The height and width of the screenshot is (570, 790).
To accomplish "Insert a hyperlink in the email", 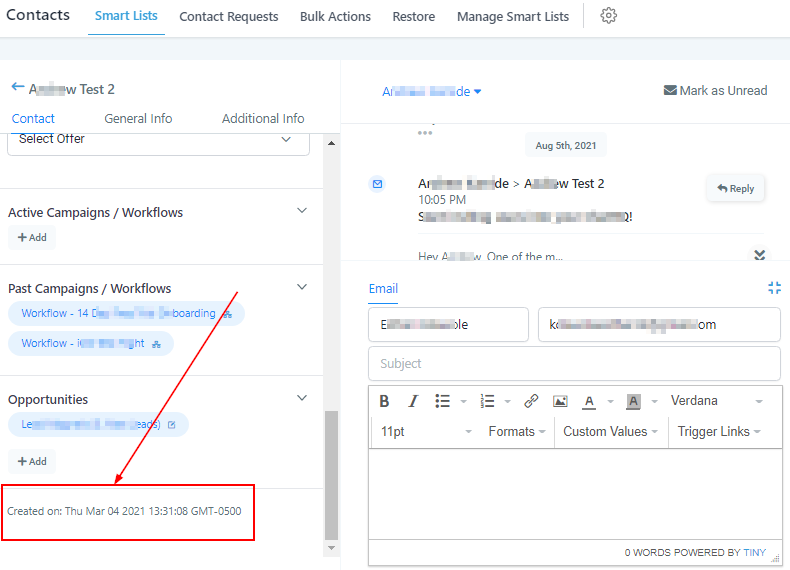I will click(531, 401).
